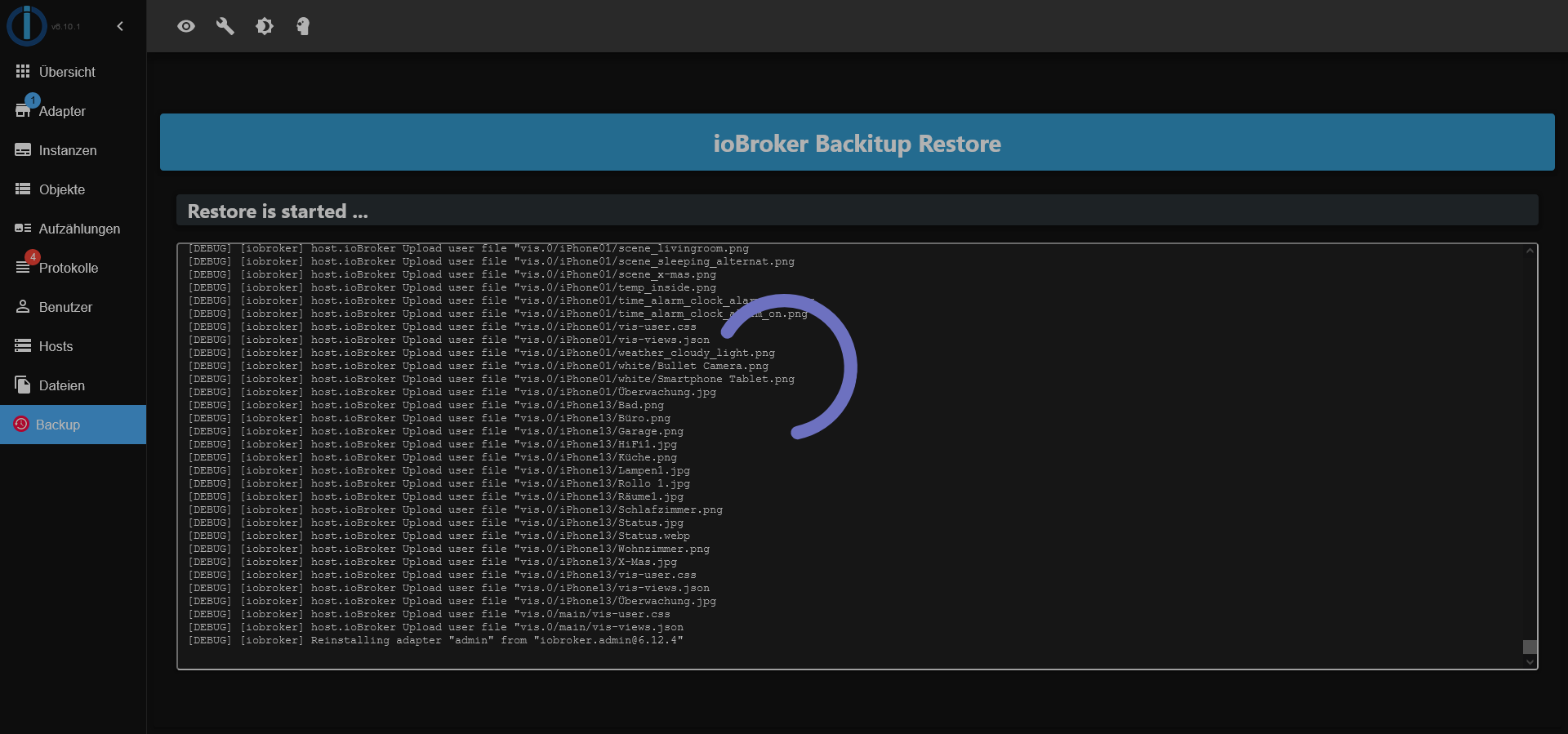
Task: Open the Übersicht grid icon
Action: [23, 72]
